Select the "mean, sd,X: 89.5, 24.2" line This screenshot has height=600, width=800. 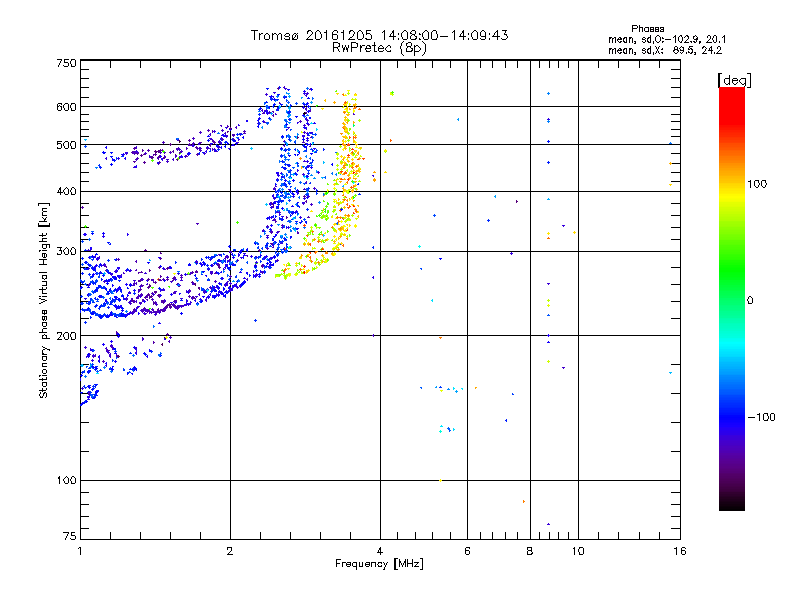pyautogui.click(x=665, y=51)
